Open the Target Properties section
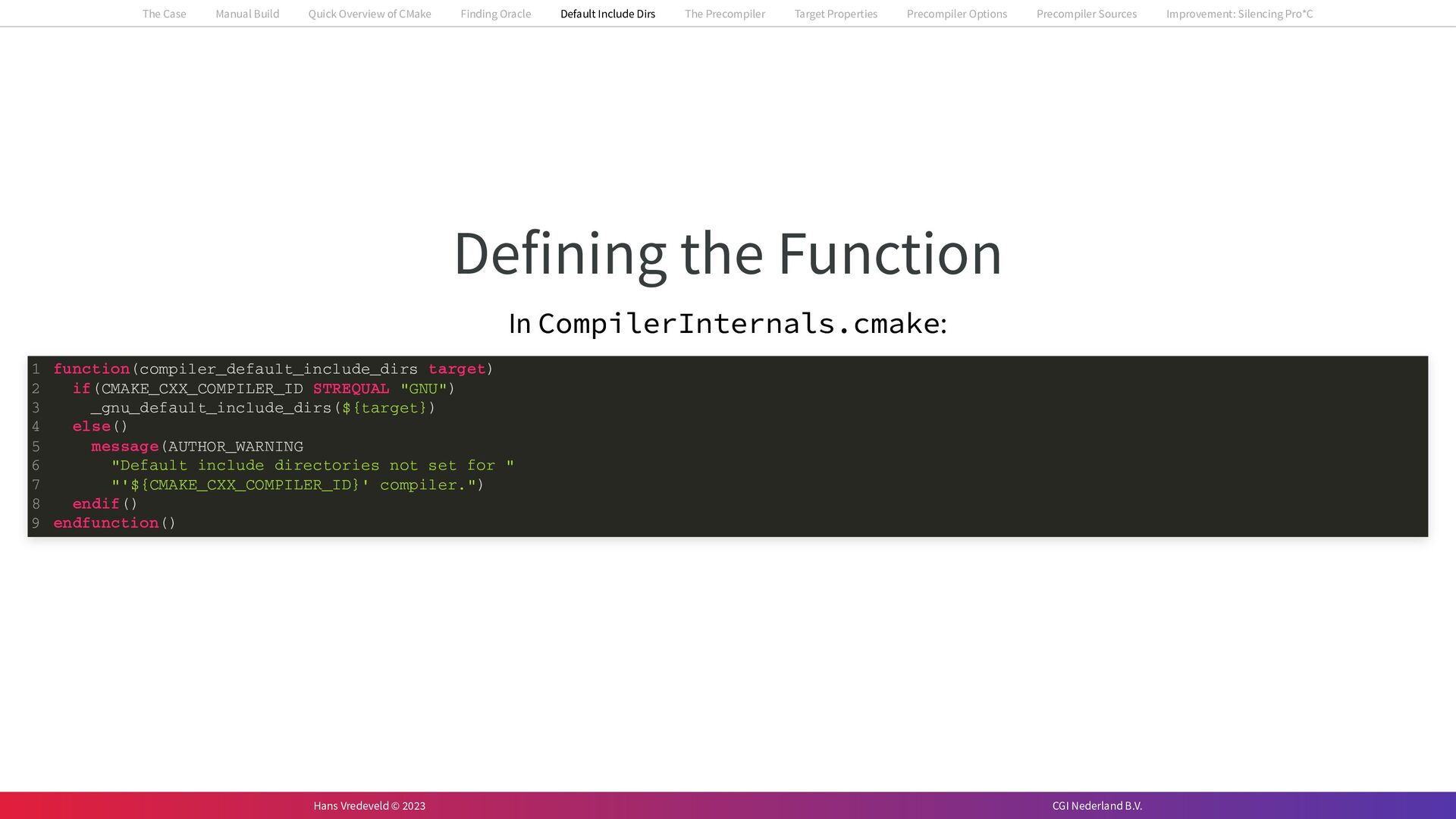 pyautogui.click(x=836, y=14)
